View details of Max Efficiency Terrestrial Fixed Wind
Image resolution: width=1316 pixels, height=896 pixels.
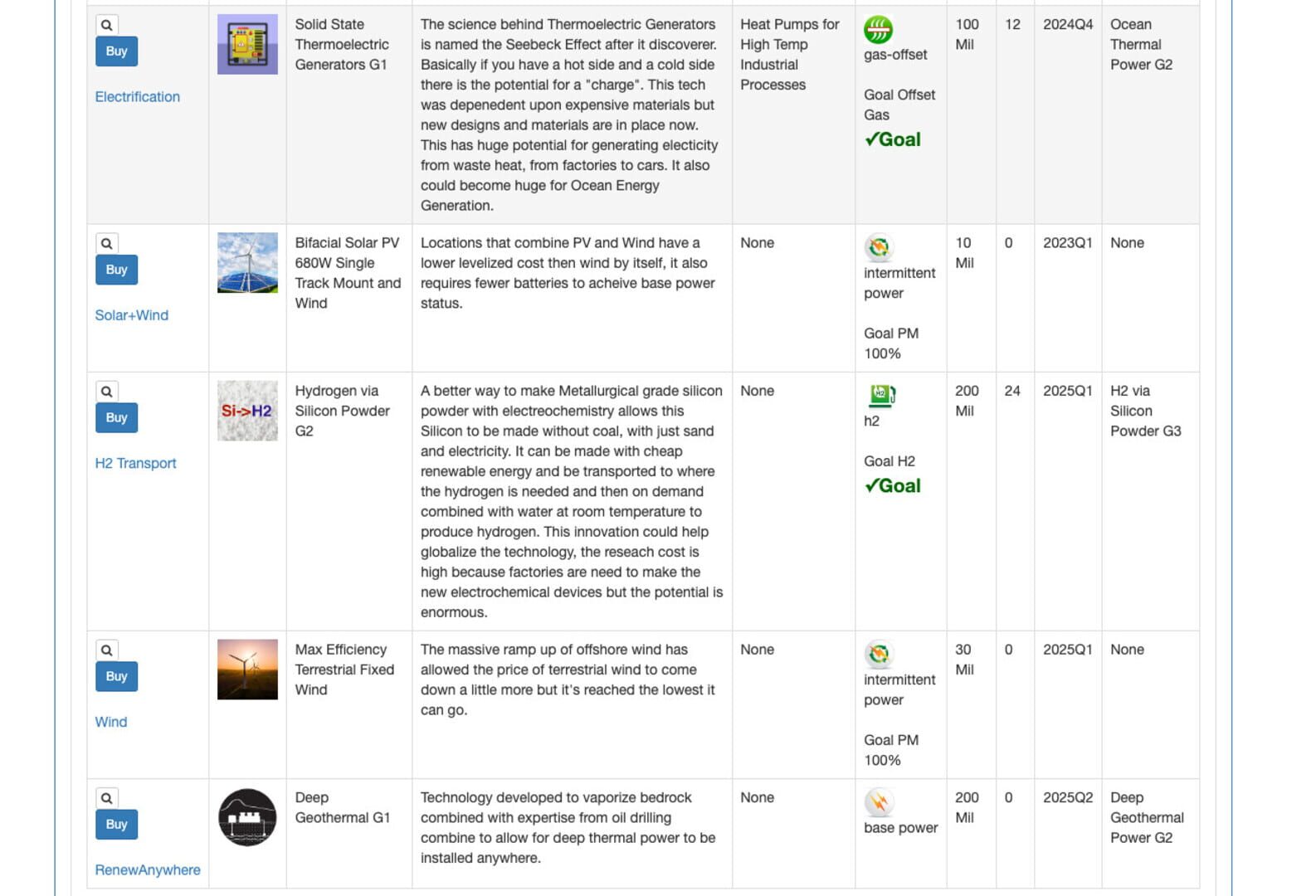click(x=106, y=650)
